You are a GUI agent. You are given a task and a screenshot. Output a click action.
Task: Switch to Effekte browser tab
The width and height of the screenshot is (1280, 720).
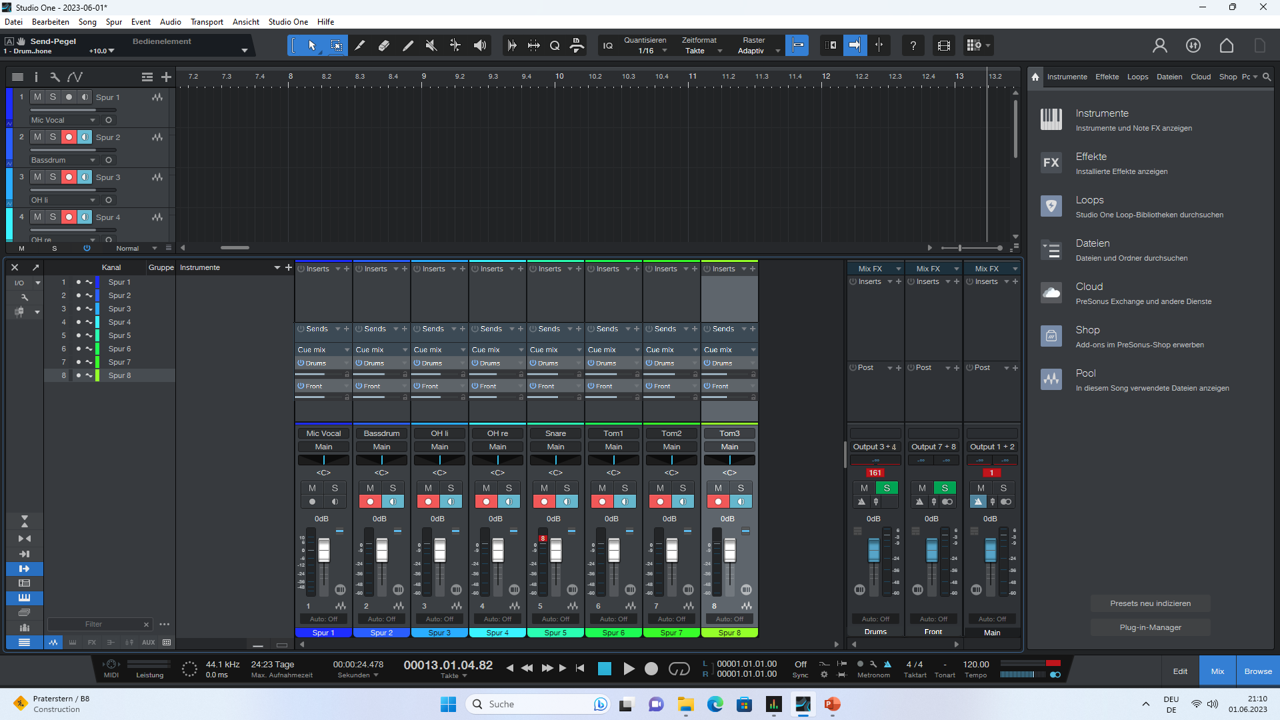1107,77
